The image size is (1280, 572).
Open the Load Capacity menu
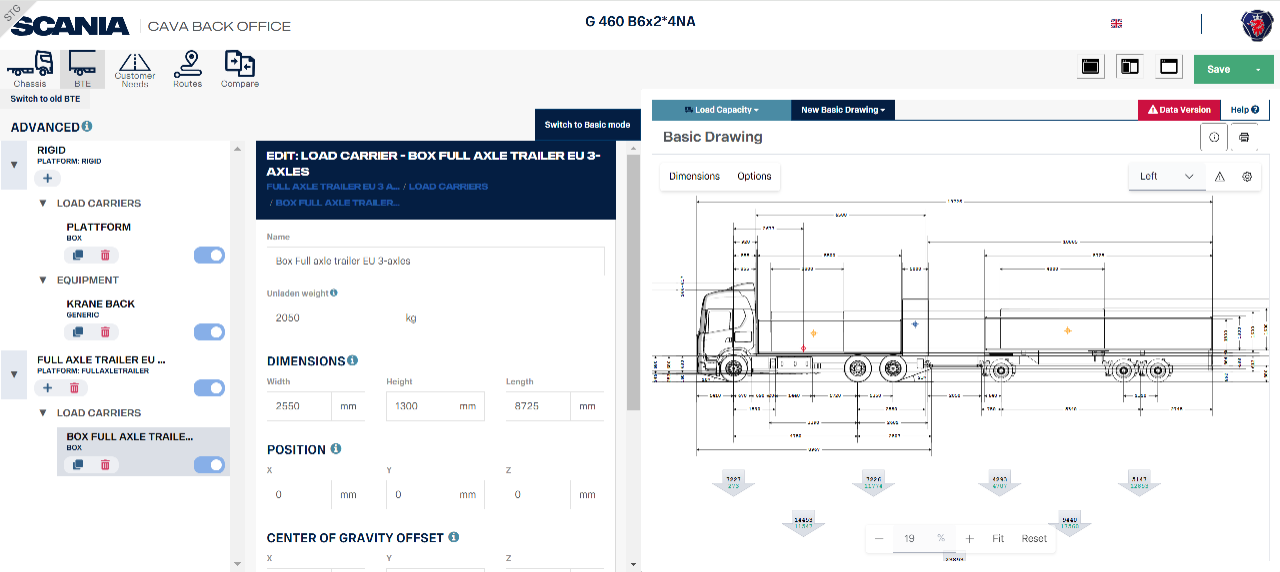click(x=721, y=110)
